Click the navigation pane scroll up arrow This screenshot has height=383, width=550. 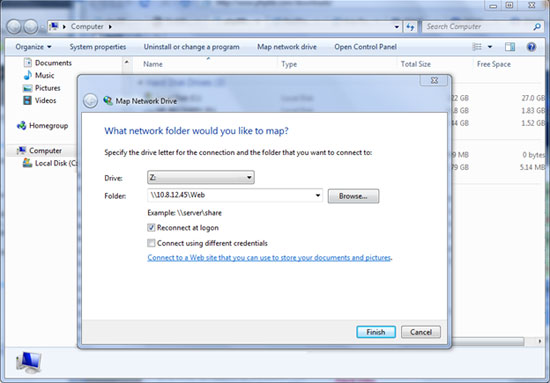[x=127, y=62]
